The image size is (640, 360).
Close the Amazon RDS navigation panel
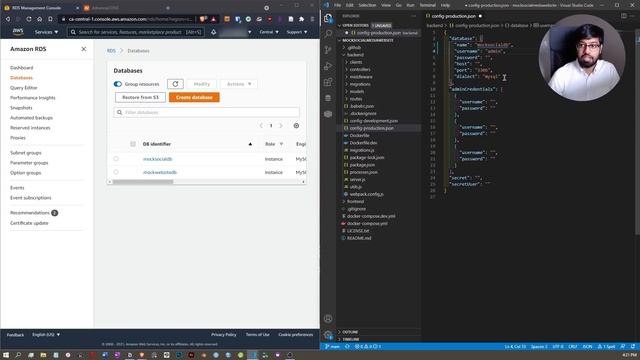pos(83,49)
